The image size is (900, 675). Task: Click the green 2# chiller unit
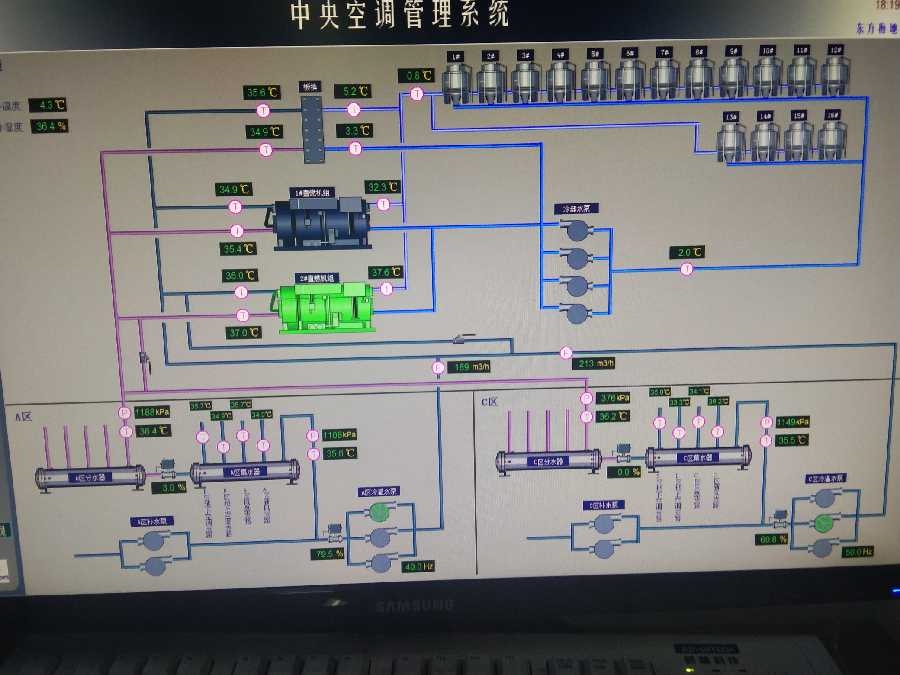(325, 307)
